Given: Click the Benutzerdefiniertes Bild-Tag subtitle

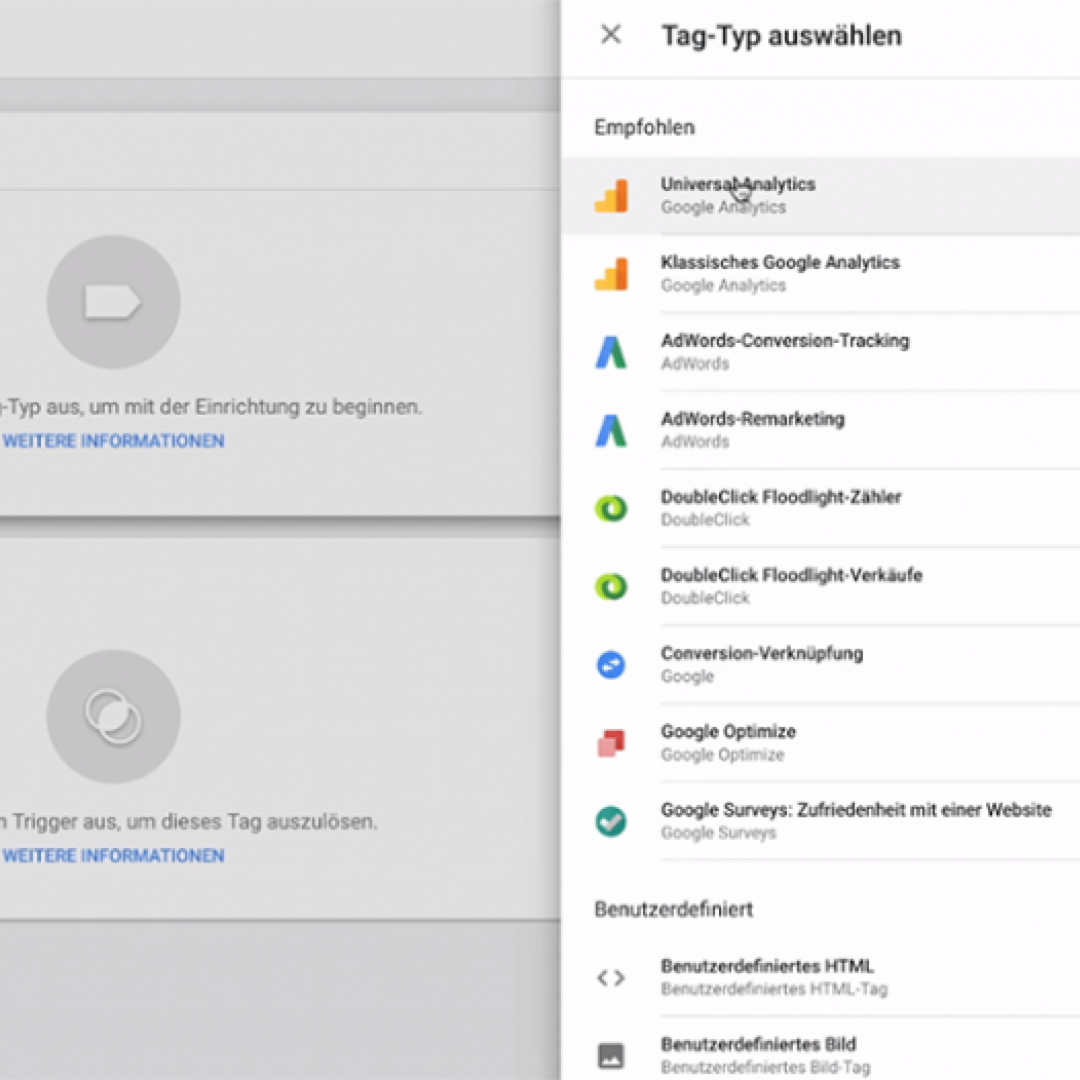Looking at the screenshot, I should (765, 1068).
